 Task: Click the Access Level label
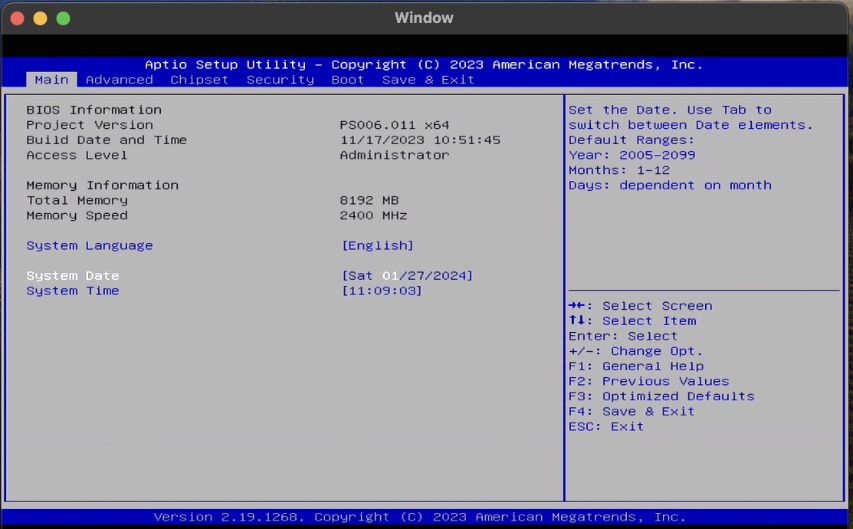[x=77, y=156]
